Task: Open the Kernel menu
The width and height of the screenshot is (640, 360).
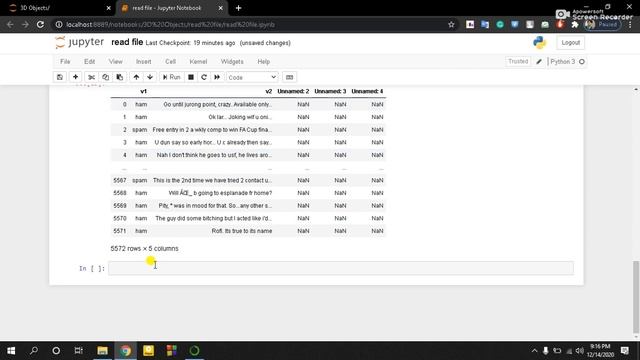Action: [x=198, y=62]
